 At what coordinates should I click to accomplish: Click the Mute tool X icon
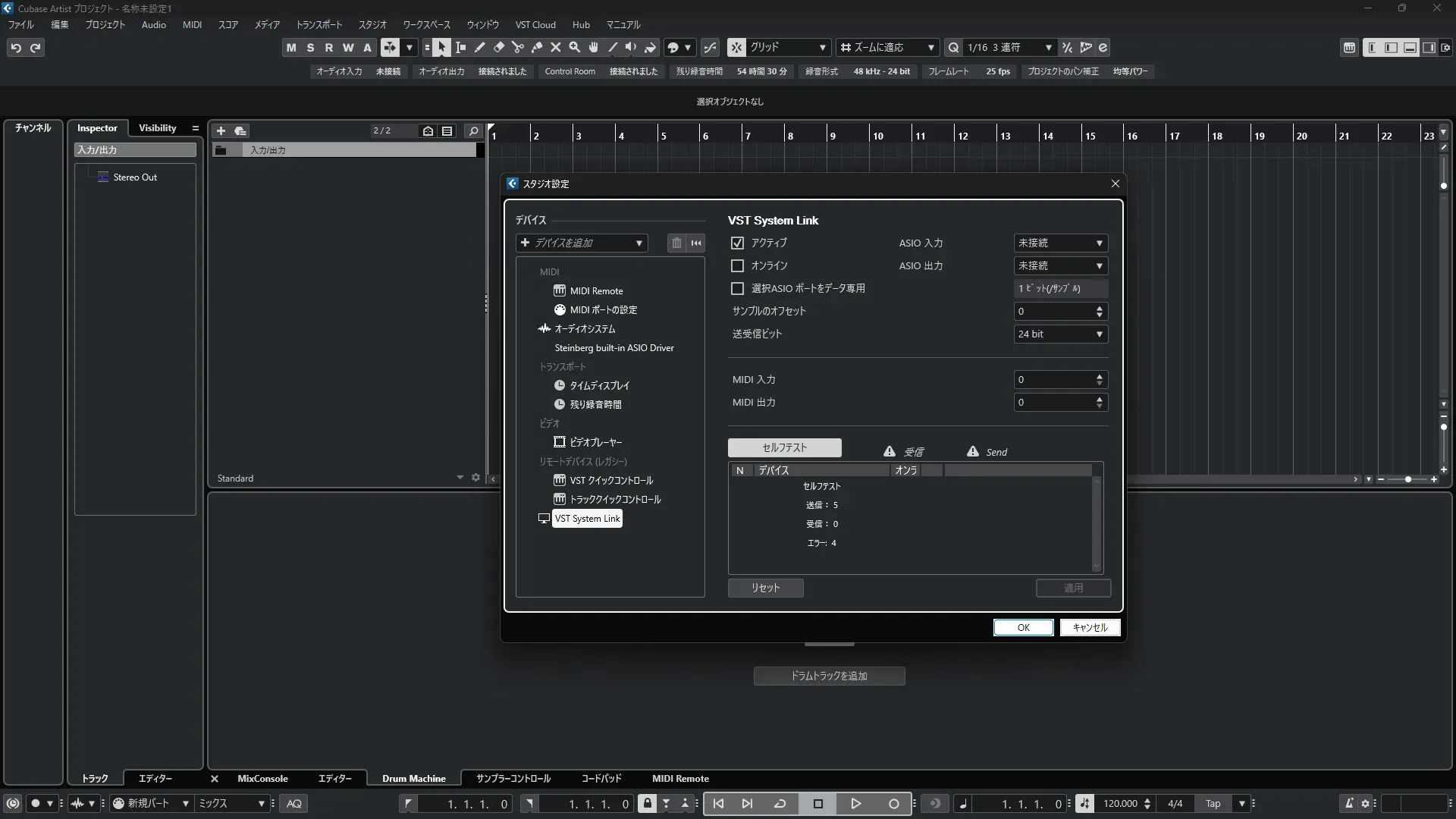pyautogui.click(x=556, y=48)
